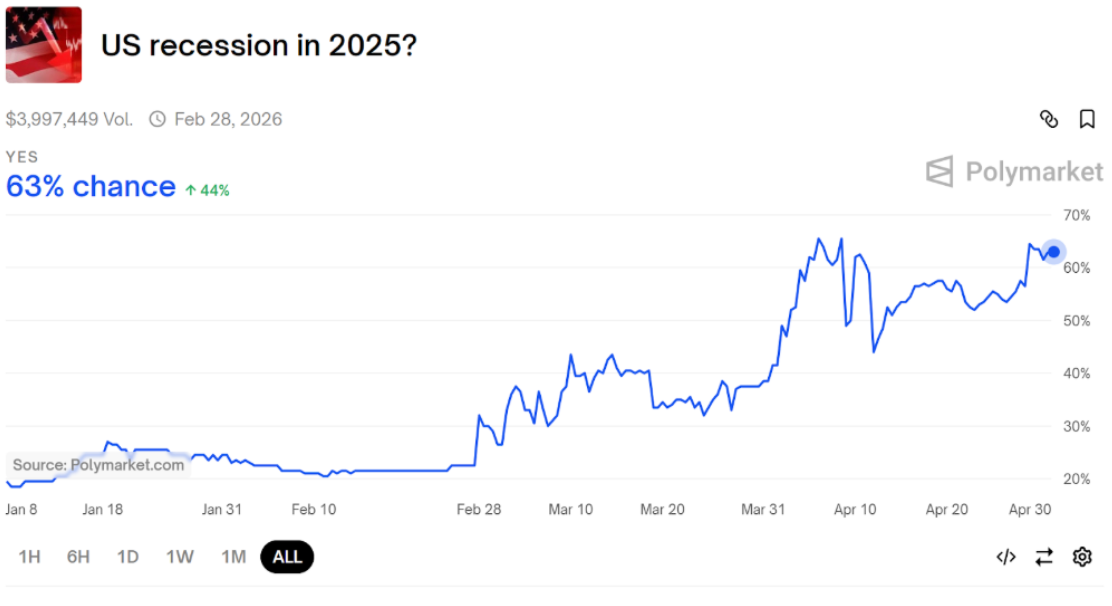This screenshot has width=1112, height=606.
Task: Open the 1M timeframe option
Action: click(x=233, y=557)
